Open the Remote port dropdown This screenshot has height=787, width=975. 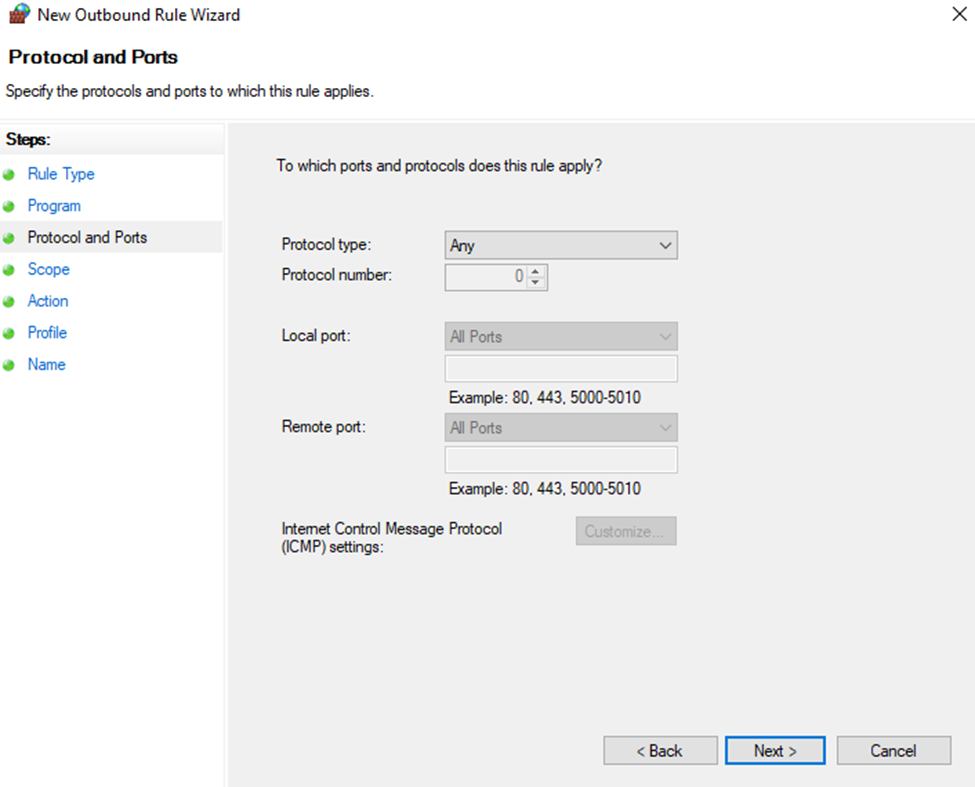pyautogui.click(x=561, y=428)
